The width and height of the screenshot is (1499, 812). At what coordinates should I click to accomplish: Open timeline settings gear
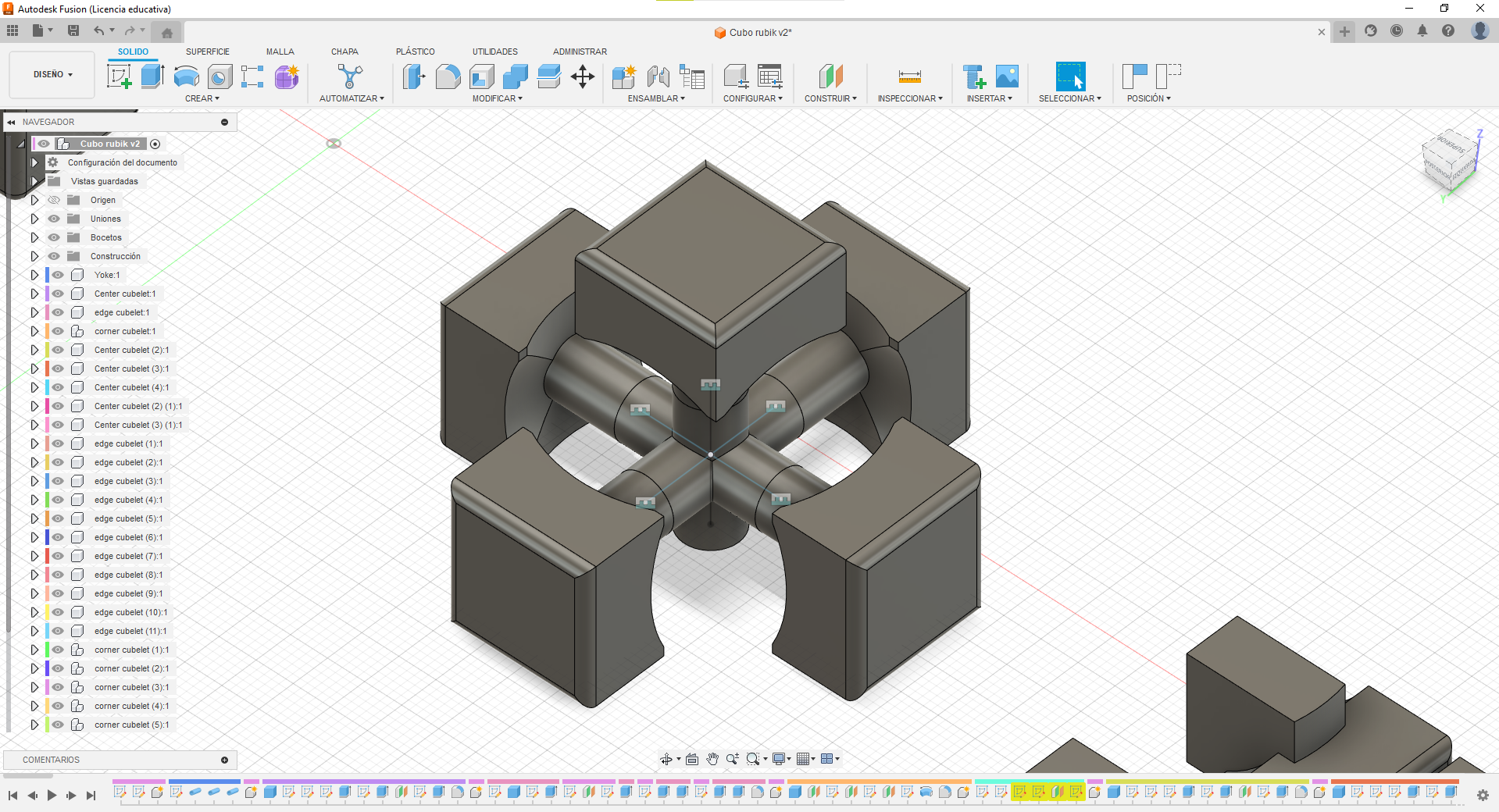click(1483, 795)
